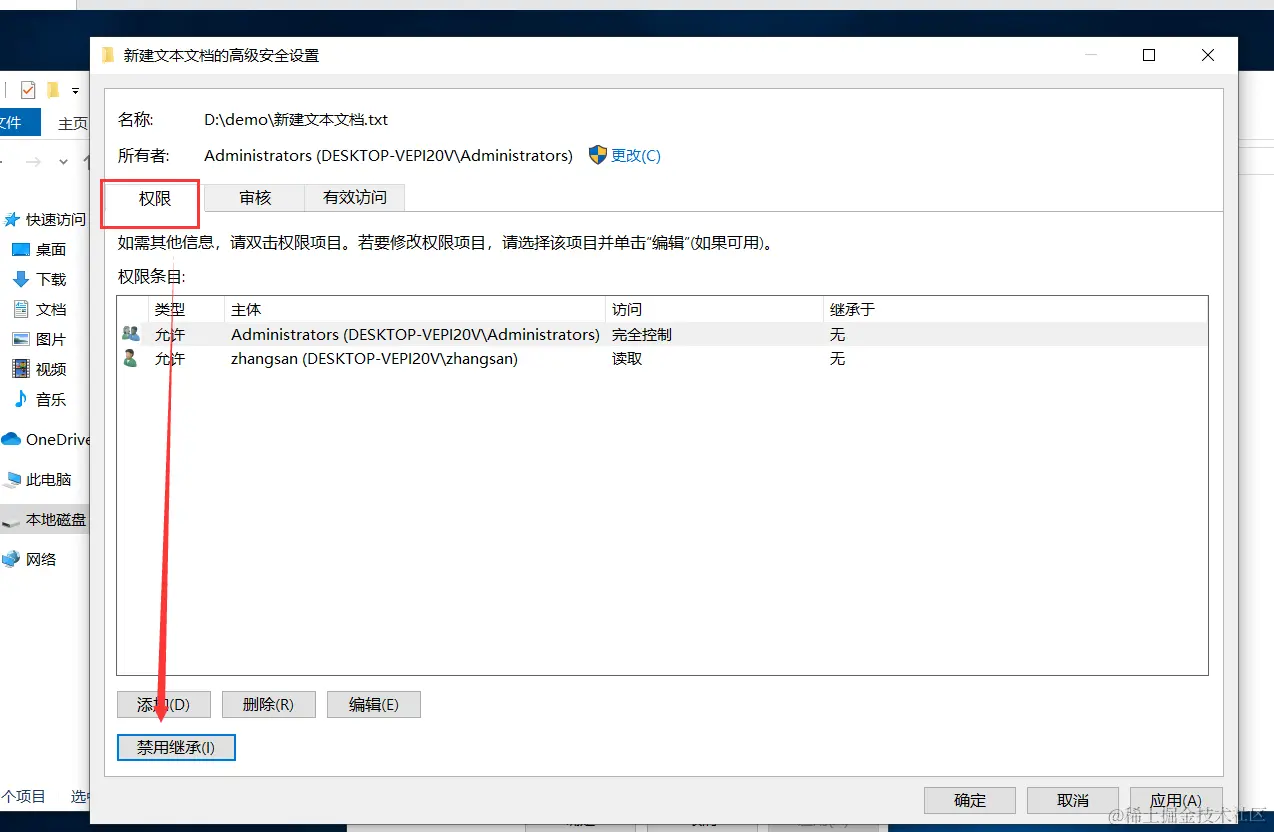Open the 文件 menu in Explorer
The width and height of the screenshot is (1274, 832).
(x=18, y=122)
